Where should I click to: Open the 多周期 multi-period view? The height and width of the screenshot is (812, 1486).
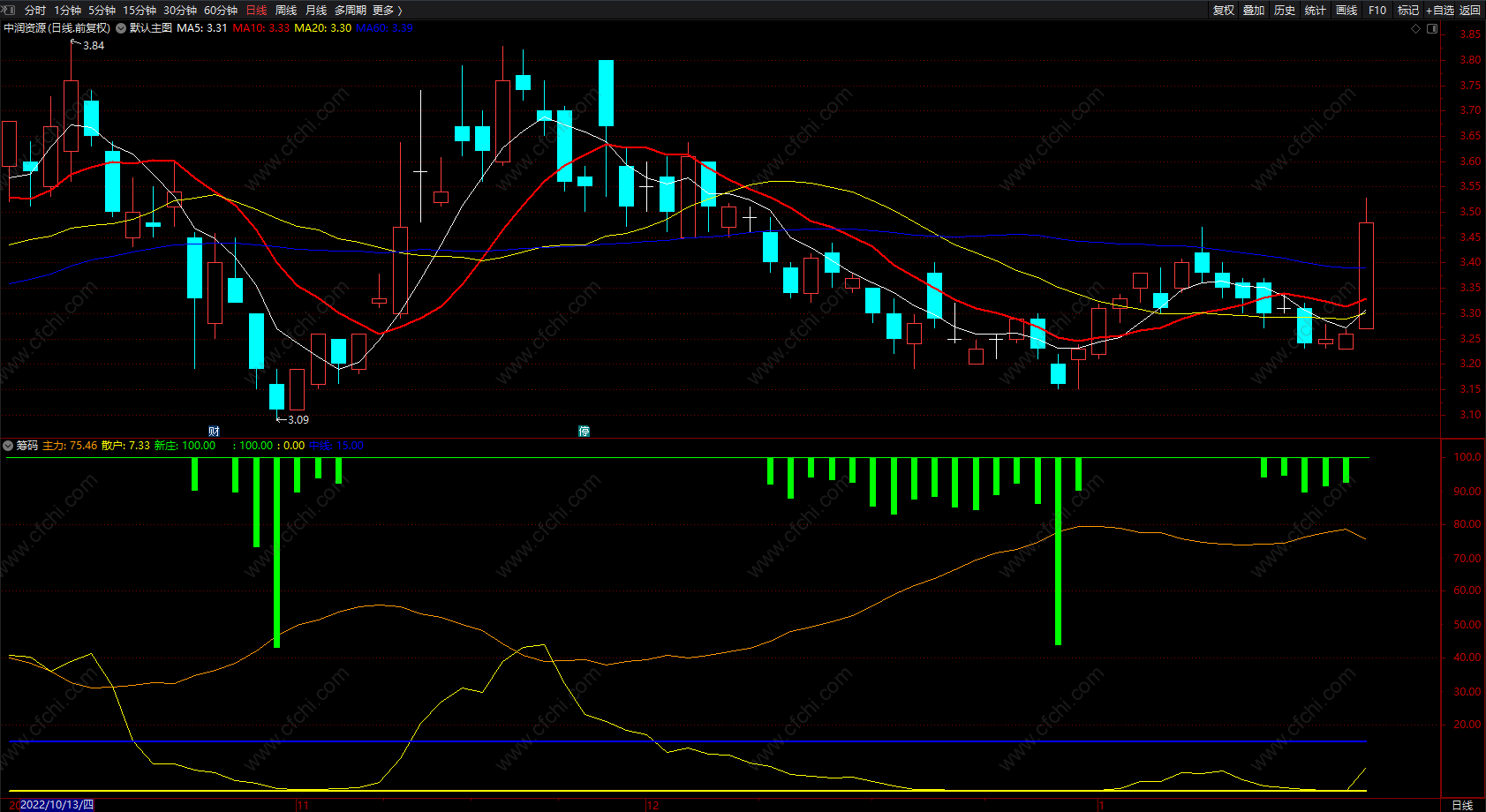(351, 10)
